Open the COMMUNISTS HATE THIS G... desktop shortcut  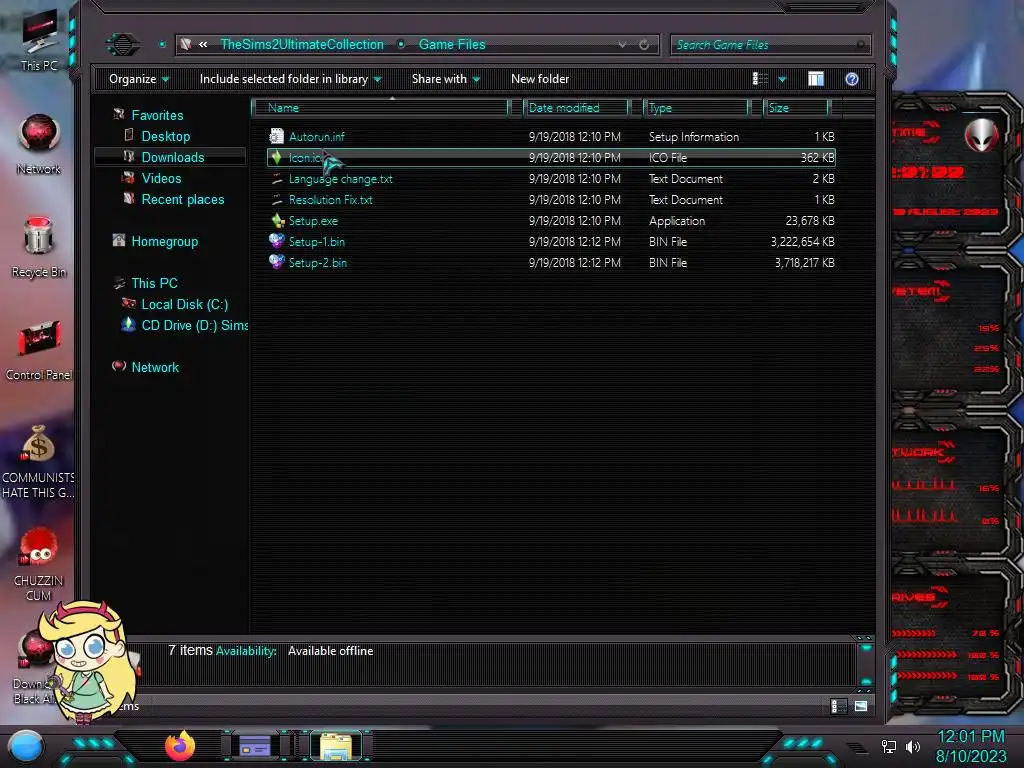click(38, 461)
